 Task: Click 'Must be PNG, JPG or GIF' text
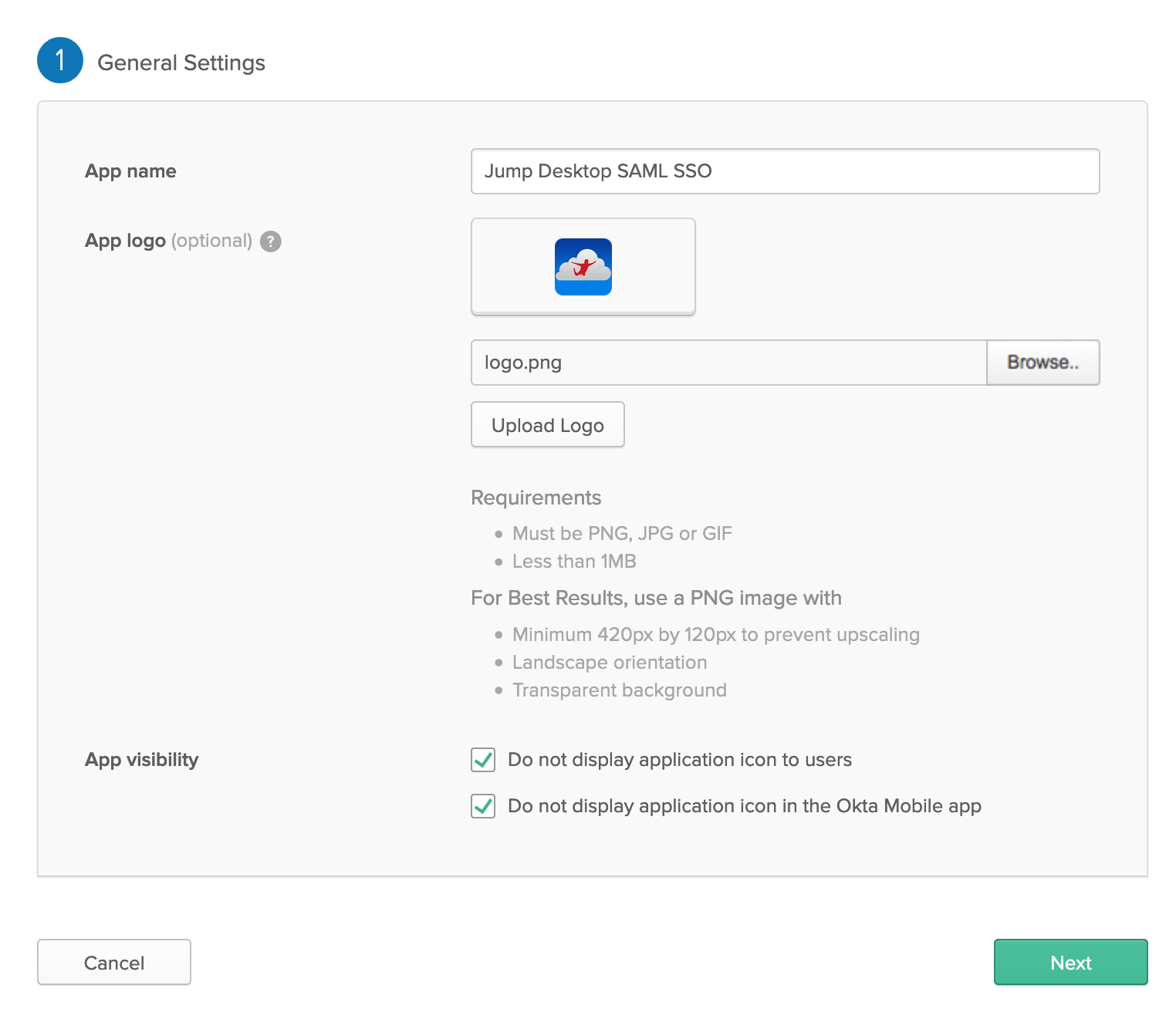click(x=622, y=534)
